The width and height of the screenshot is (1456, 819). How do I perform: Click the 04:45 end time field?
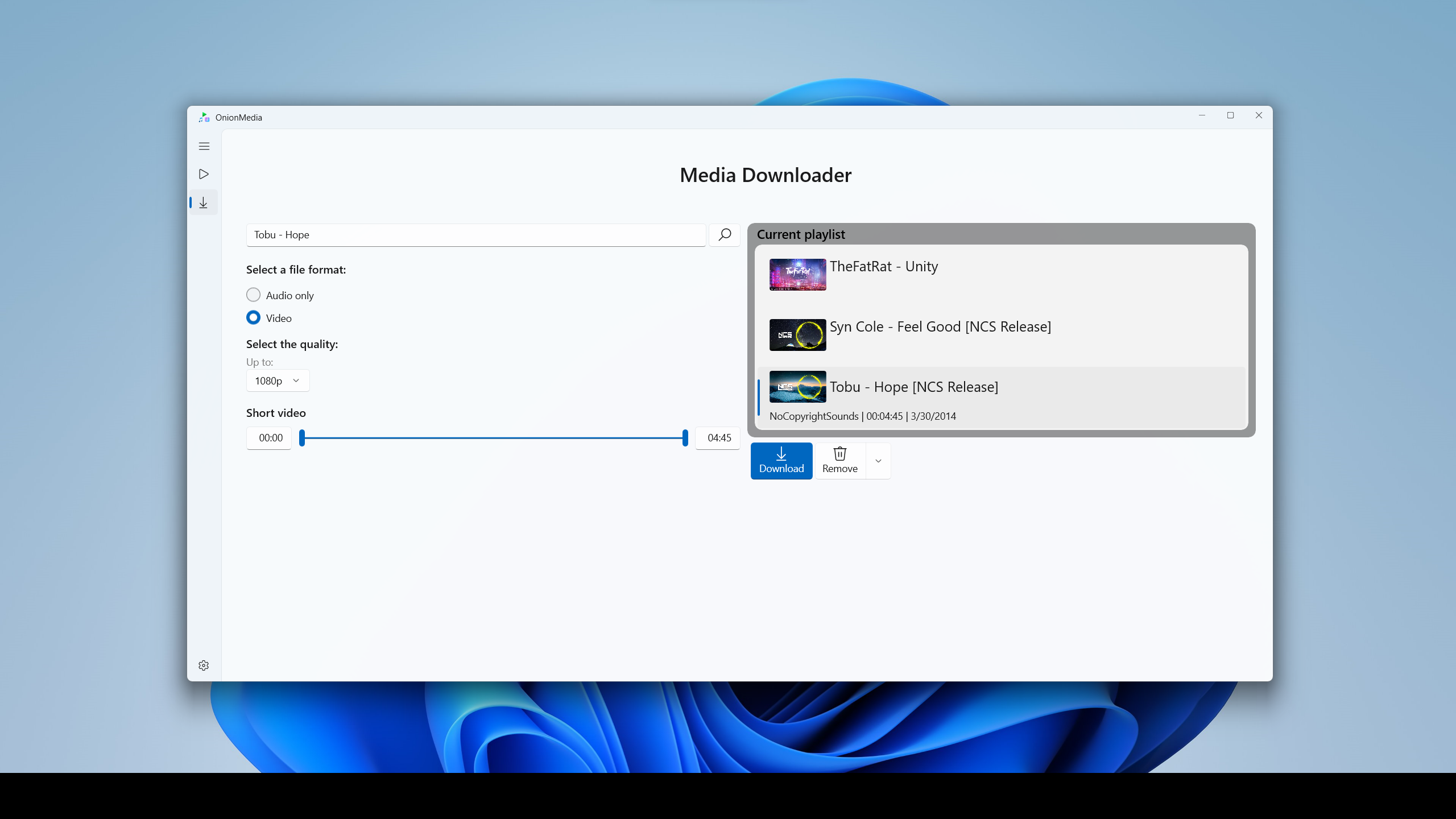[x=718, y=438]
